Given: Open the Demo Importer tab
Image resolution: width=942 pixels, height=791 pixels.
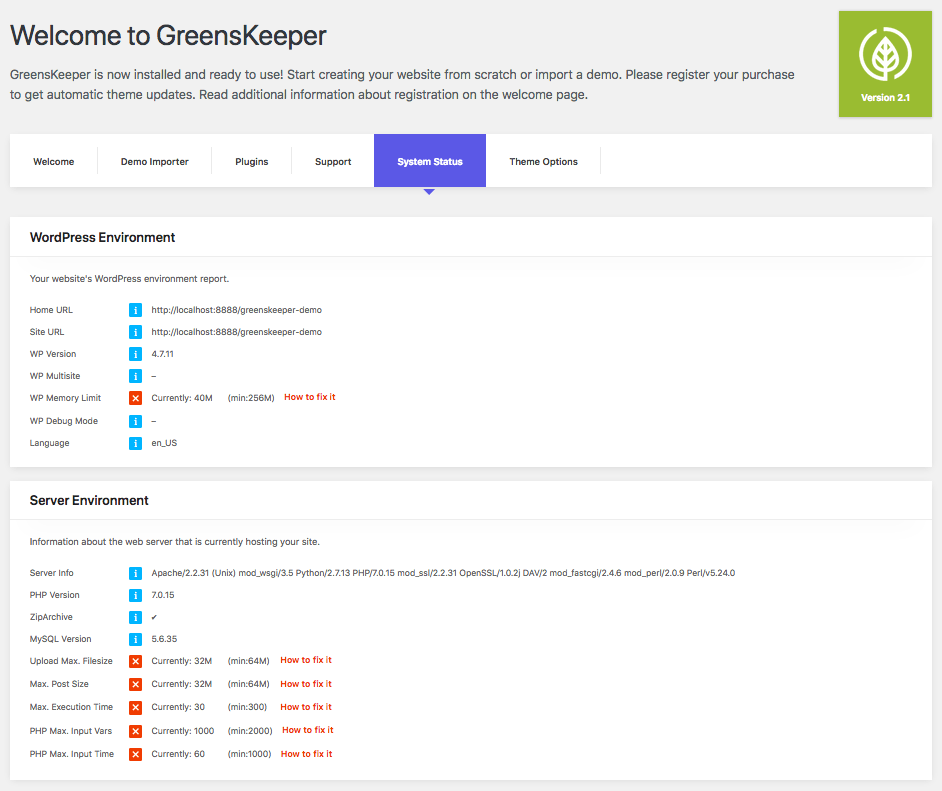Looking at the screenshot, I should [x=154, y=161].
